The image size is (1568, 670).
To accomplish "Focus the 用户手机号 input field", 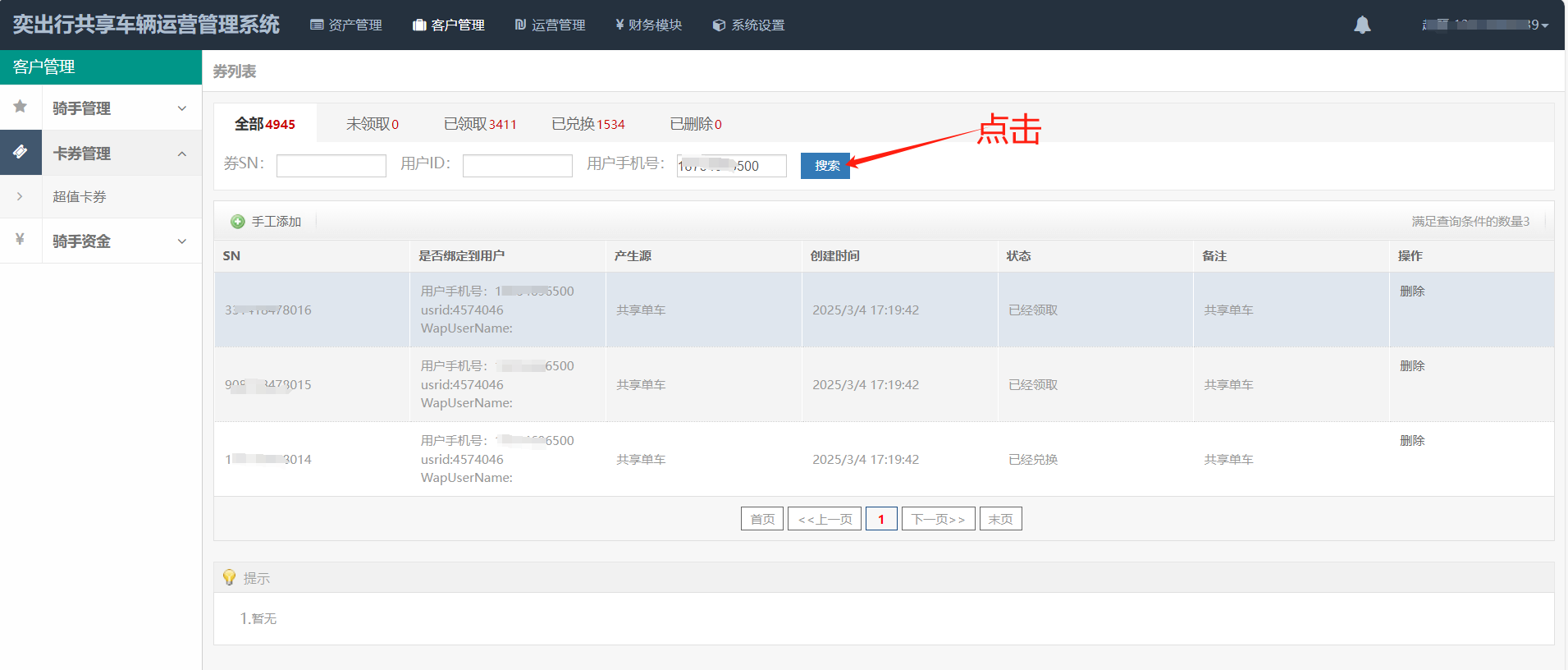I will pos(732,166).
